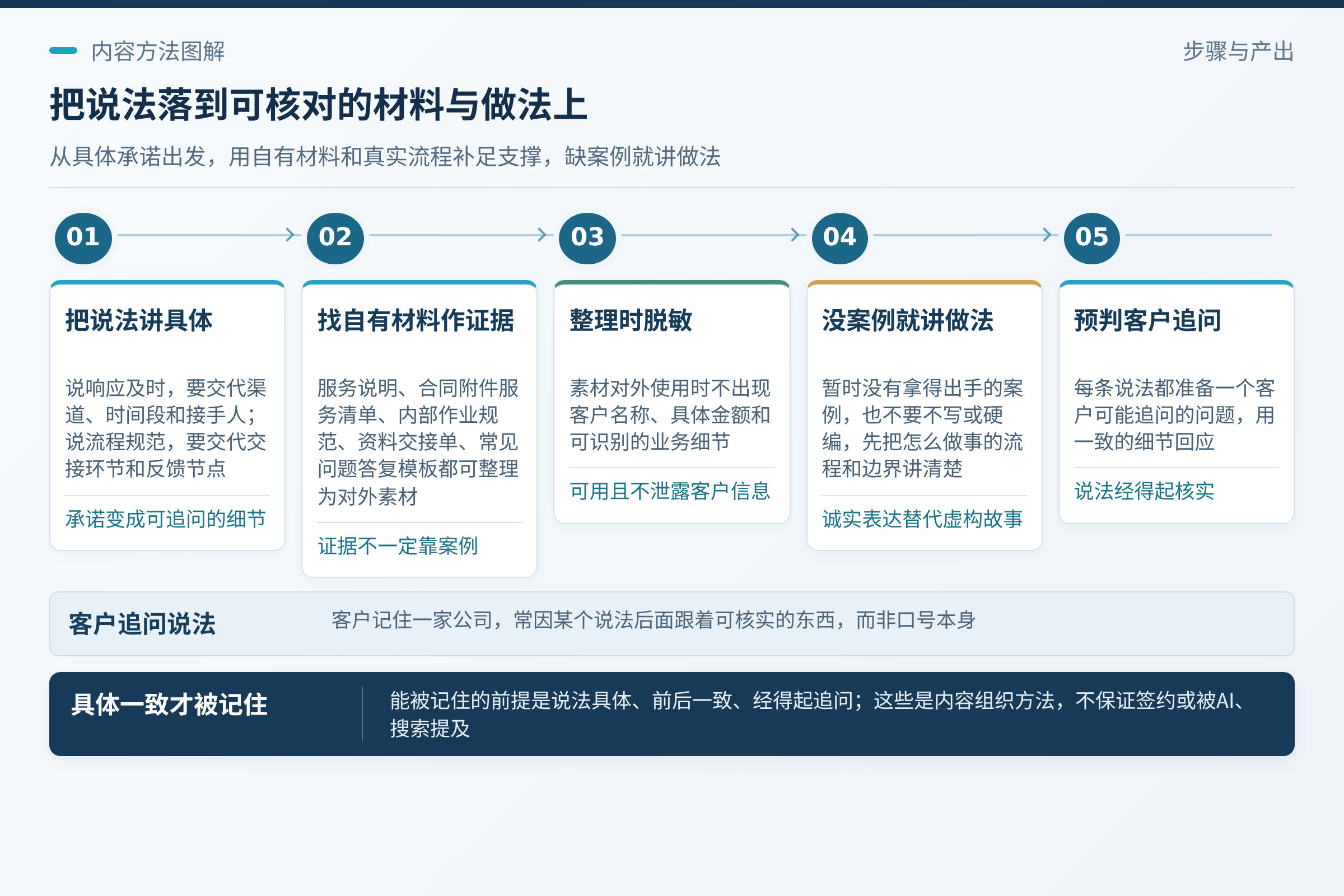This screenshot has height=896, width=1344.
Task: Click the sentence starting 客户记住一家公司
Action: [654, 620]
